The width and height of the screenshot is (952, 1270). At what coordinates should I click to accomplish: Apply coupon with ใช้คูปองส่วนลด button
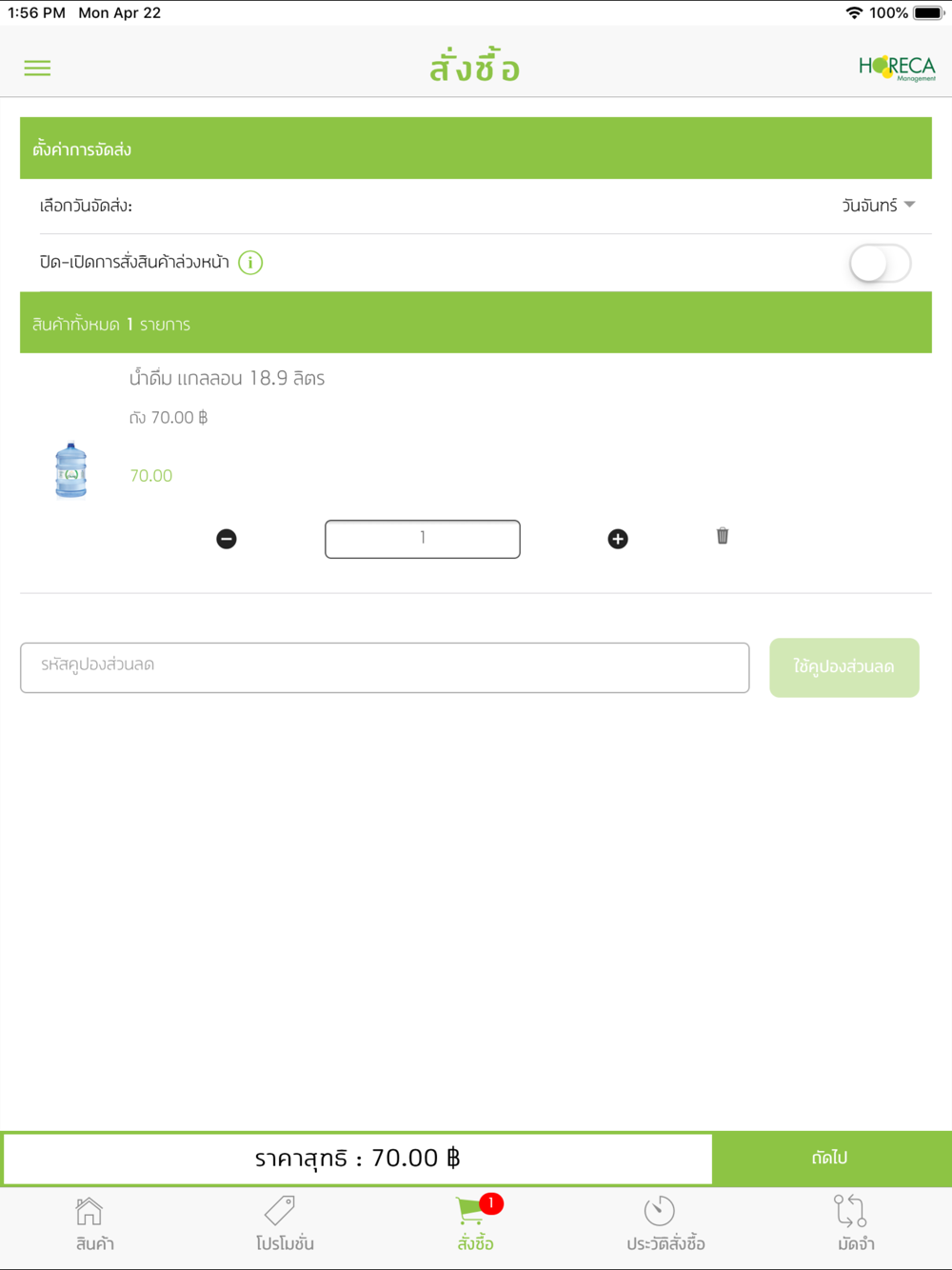tap(844, 667)
